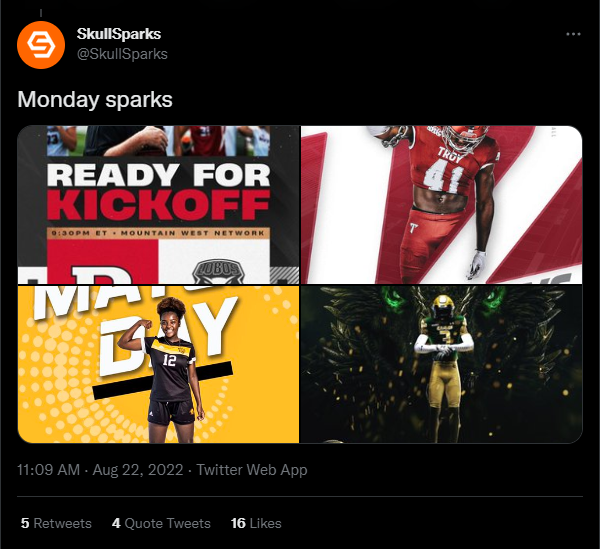The height and width of the screenshot is (549, 600).
Task: Click the Lobos logo in kickoff graphic
Action: 218,272
